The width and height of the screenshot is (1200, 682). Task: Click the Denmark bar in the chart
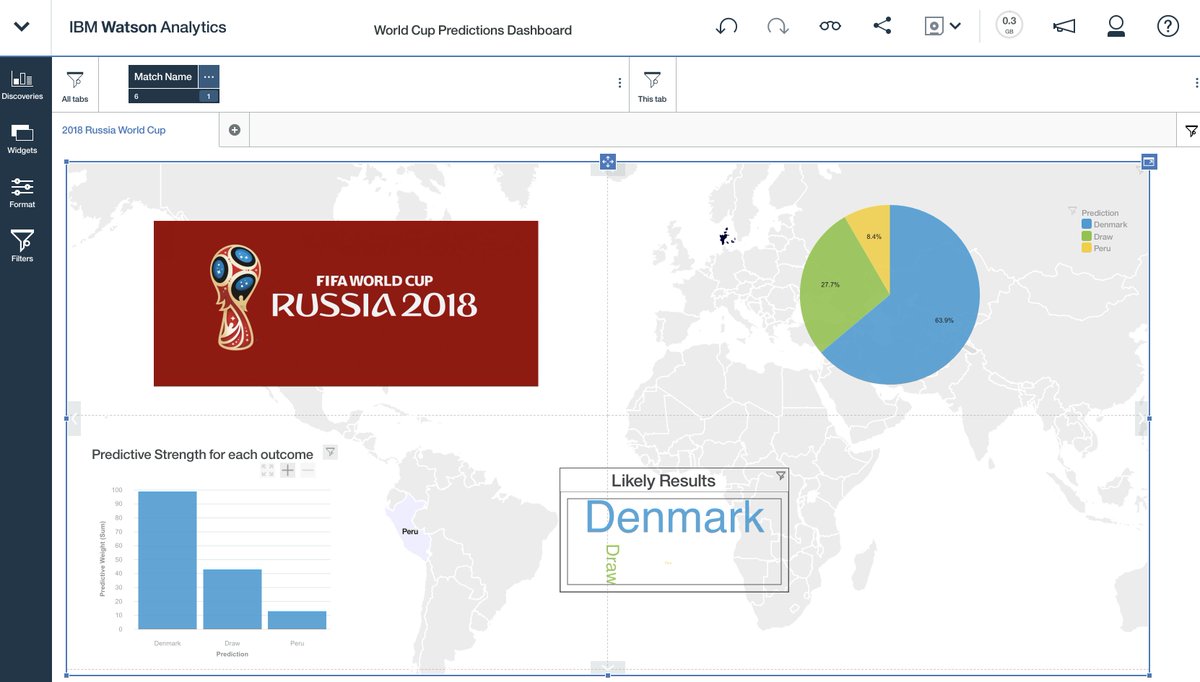pos(168,560)
